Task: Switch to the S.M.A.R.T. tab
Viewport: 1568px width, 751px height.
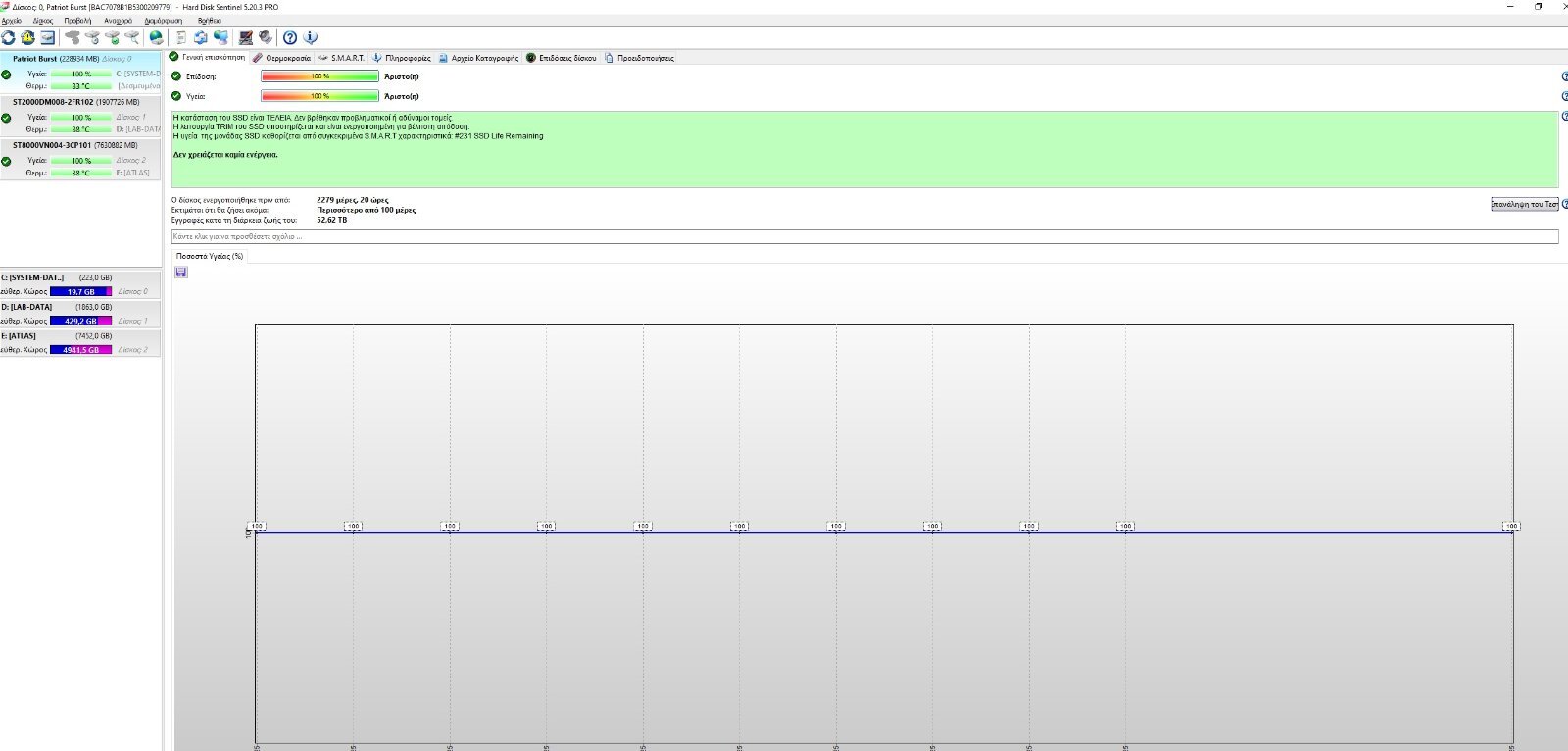Action: pos(342,58)
